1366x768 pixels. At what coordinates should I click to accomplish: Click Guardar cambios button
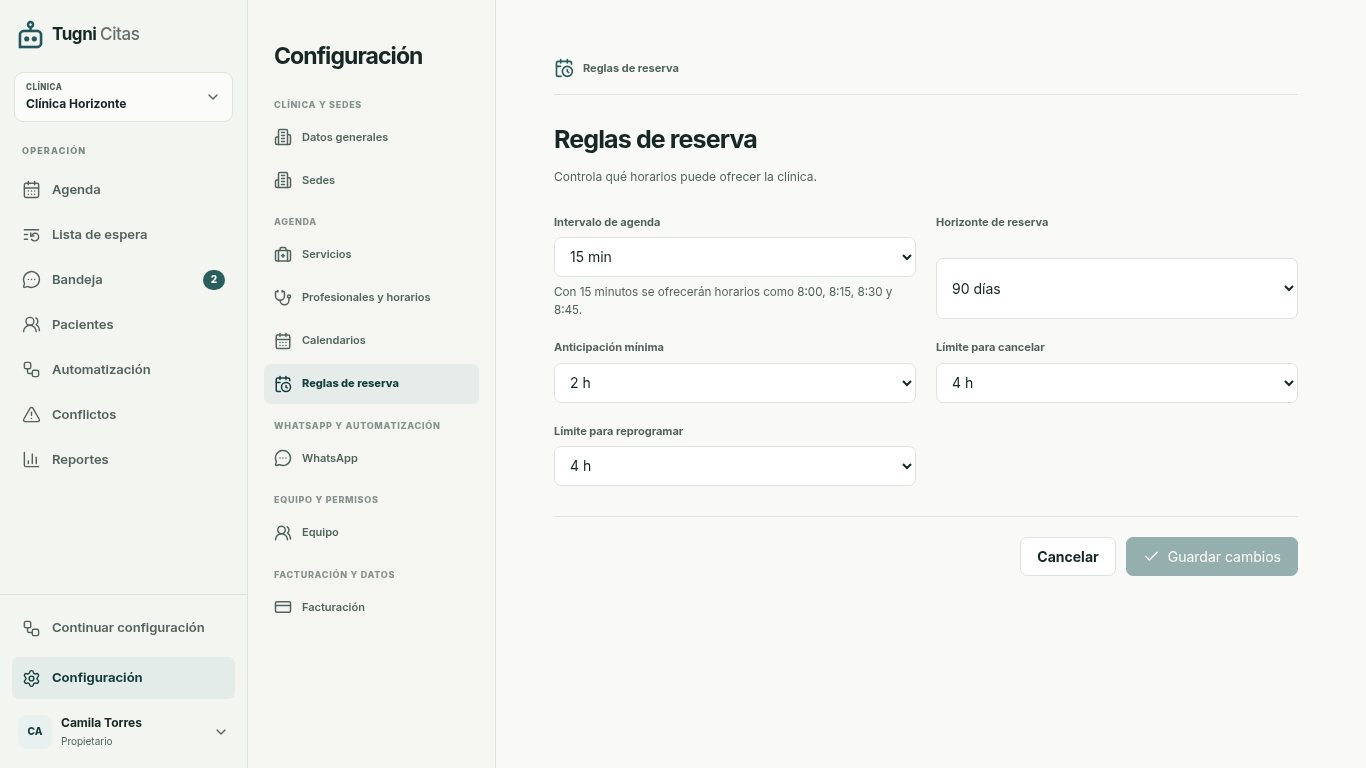pos(1212,557)
